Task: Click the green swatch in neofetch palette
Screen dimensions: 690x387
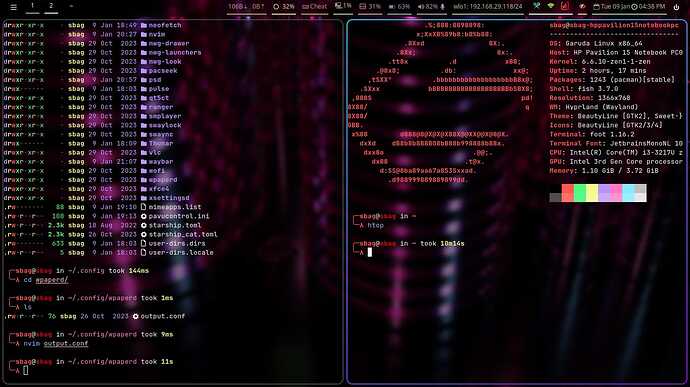Action: coord(580,193)
